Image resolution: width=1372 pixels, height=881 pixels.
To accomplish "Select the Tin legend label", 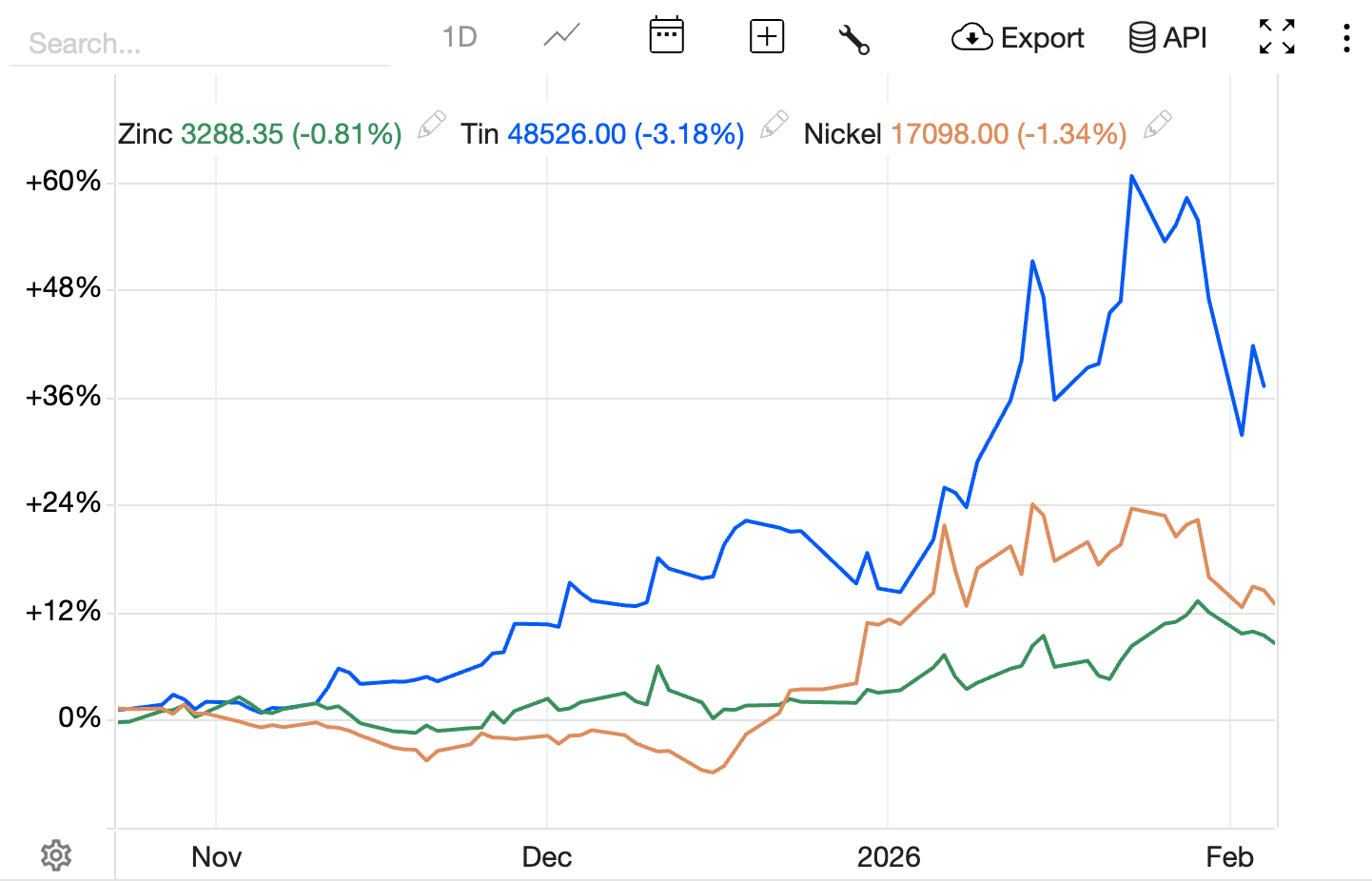I will point(480,134).
